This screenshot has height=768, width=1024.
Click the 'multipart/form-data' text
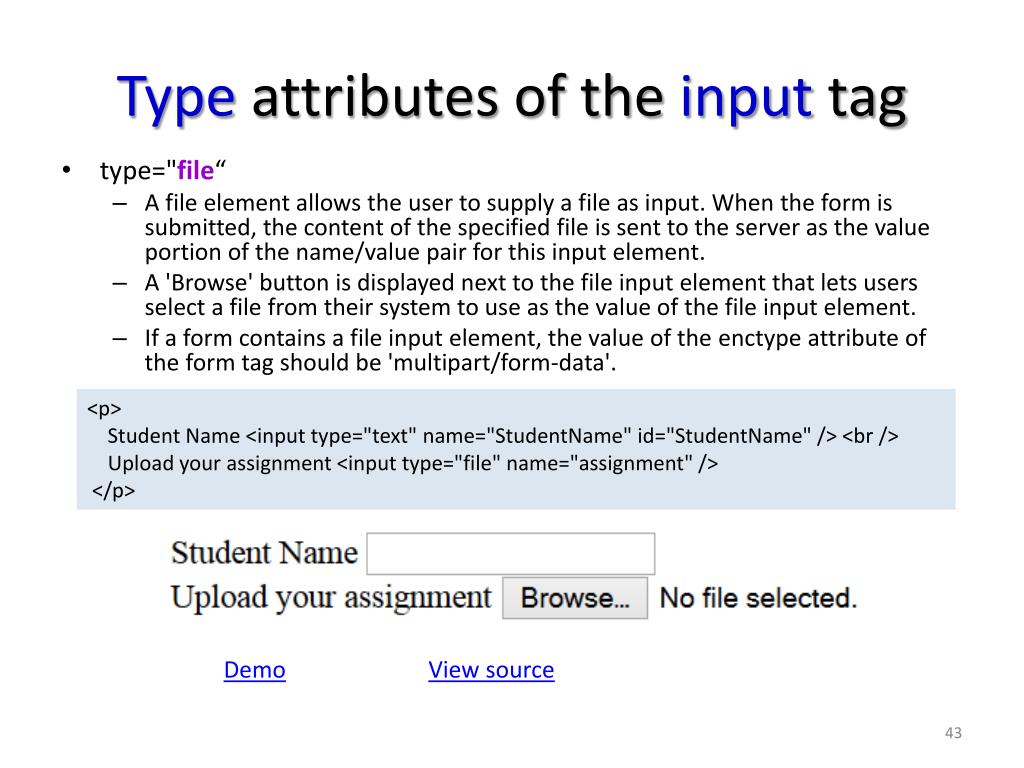pyautogui.click(x=498, y=363)
